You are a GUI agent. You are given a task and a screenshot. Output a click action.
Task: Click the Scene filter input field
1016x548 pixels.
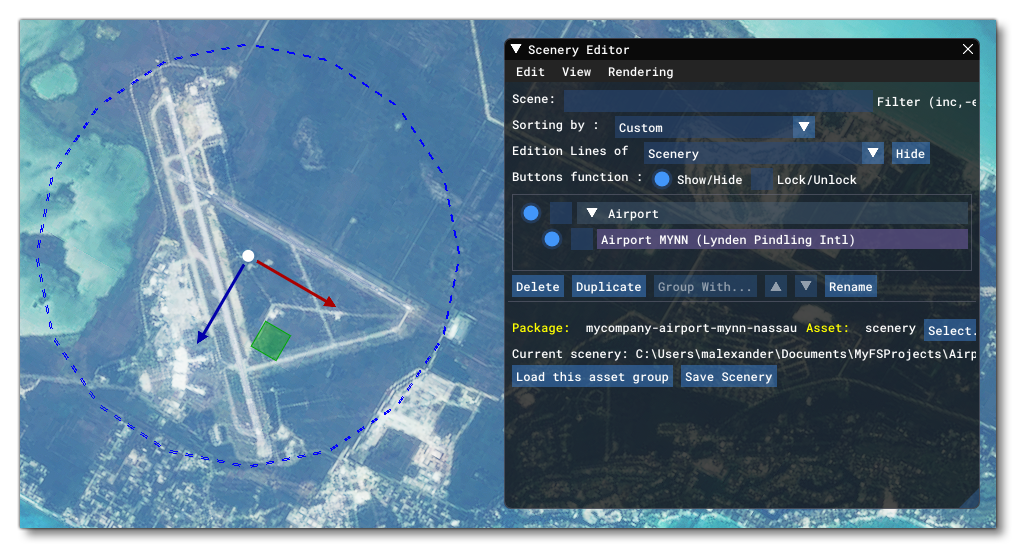(x=717, y=100)
